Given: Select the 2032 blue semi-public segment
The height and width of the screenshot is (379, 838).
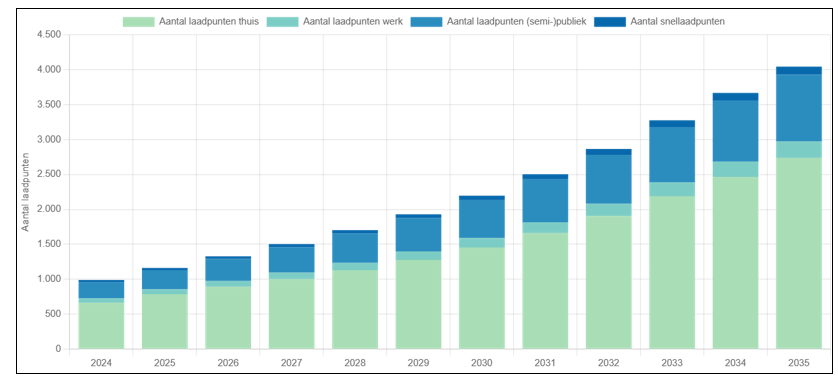Looking at the screenshot, I should point(609,179).
